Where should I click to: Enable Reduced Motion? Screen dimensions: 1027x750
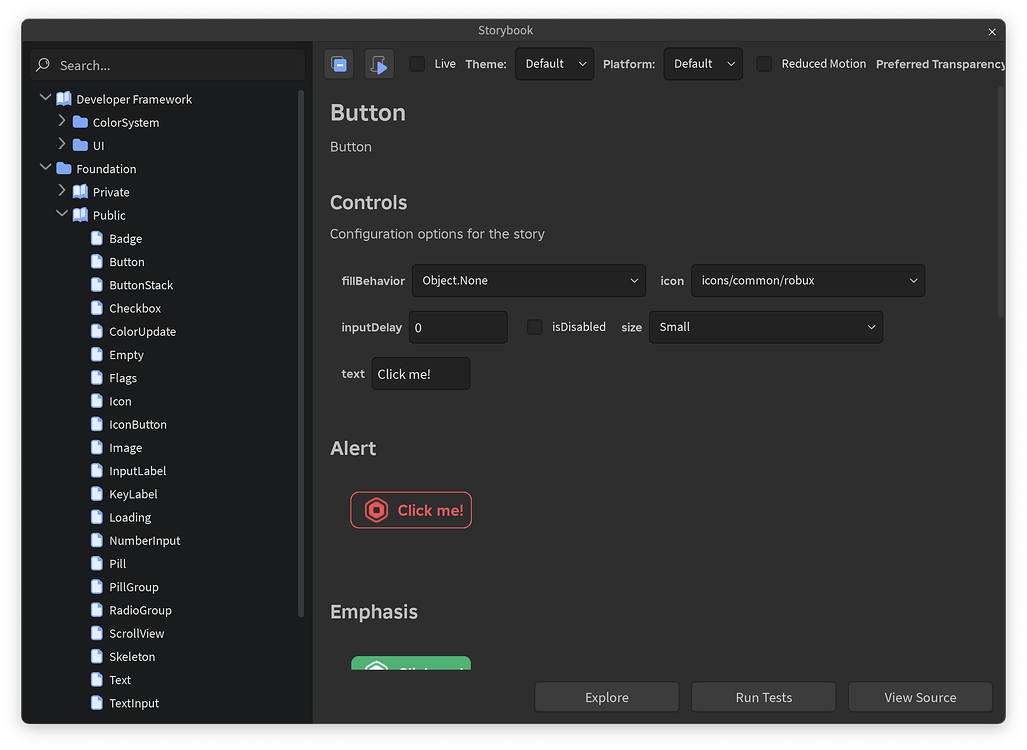click(764, 63)
